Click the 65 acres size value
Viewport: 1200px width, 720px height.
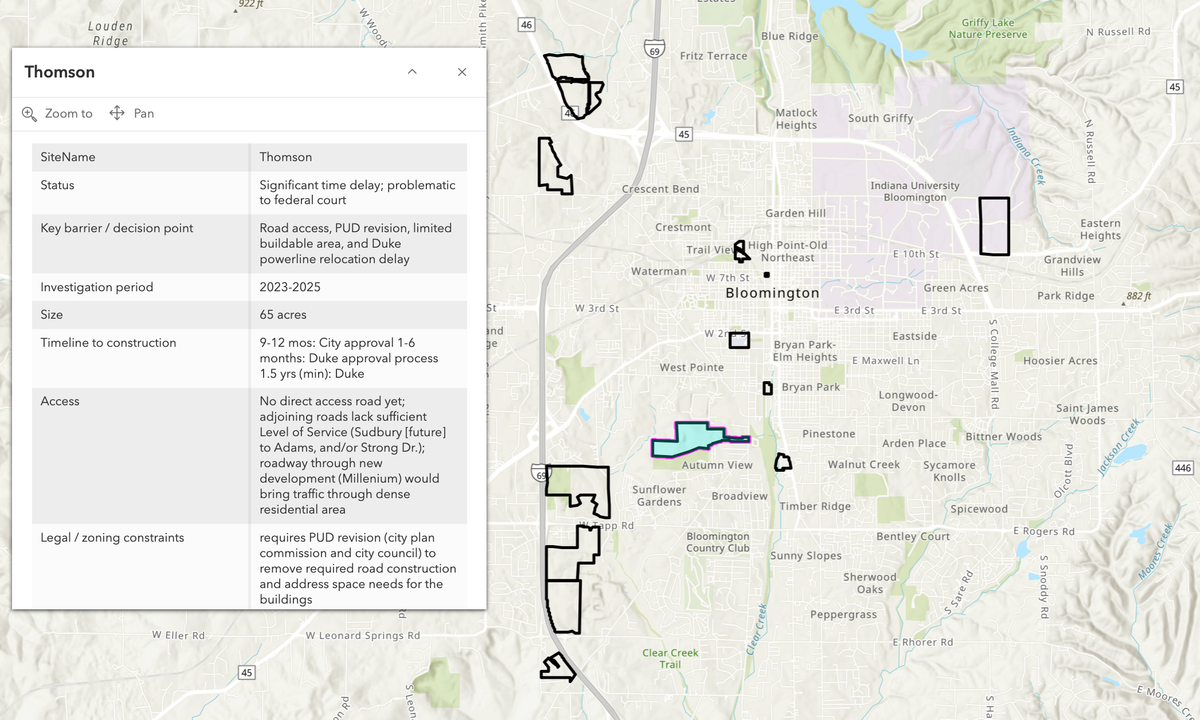click(x=282, y=315)
